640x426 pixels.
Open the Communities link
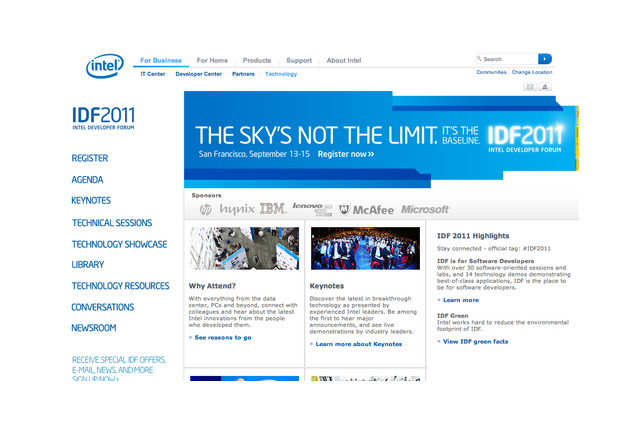[491, 72]
